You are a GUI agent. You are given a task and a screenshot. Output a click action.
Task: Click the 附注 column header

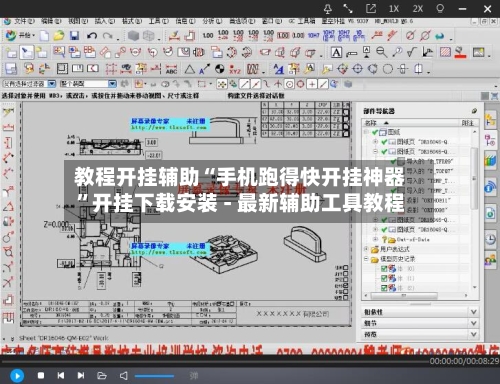[x=468, y=123]
